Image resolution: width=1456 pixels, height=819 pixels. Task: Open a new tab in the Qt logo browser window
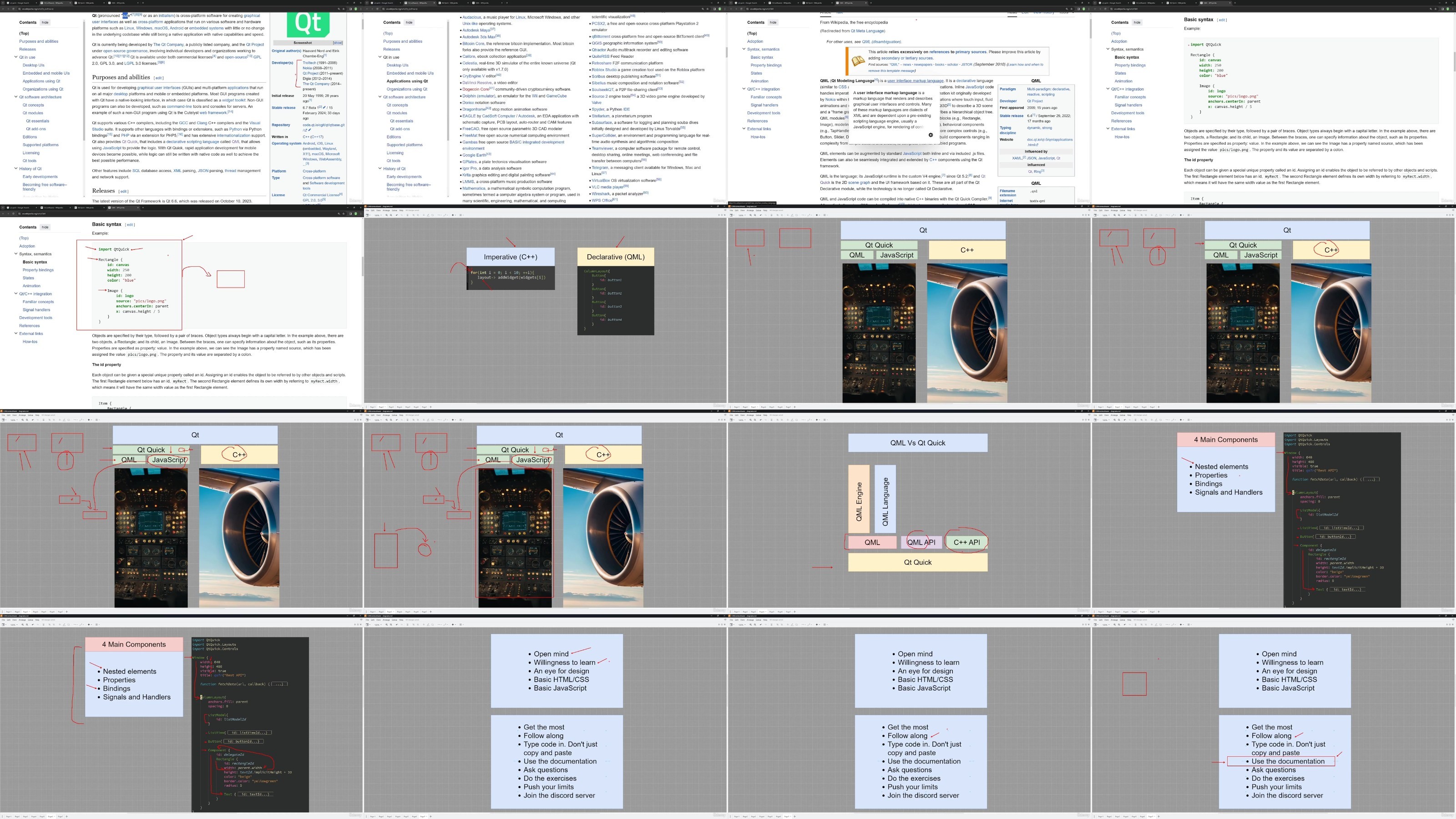coord(143,3)
